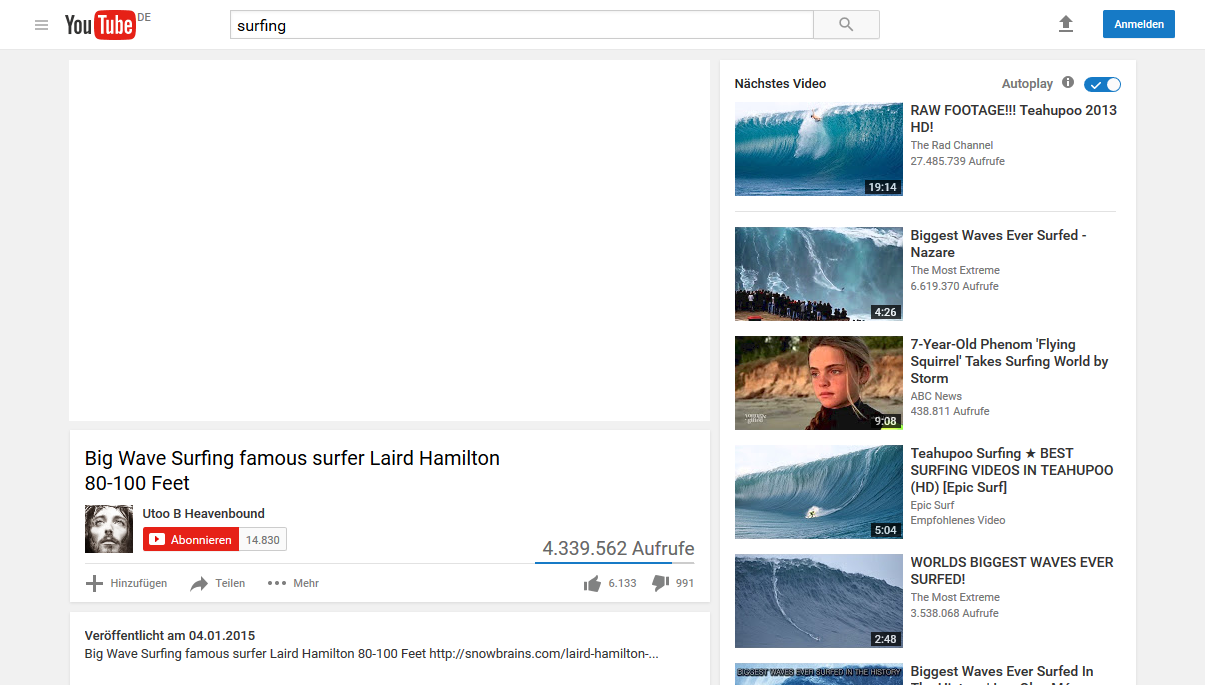
Task: Click the Anmelden sign-in button
Action: click(1138, 24)
